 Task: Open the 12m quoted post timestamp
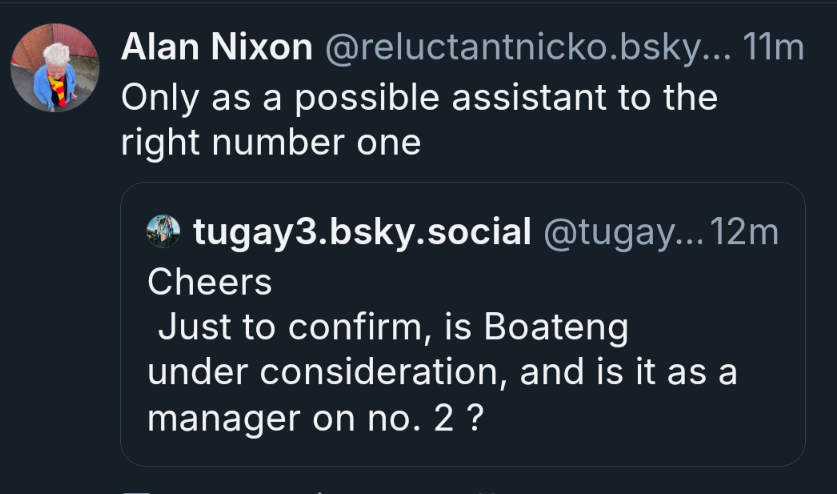pos(744,232)
